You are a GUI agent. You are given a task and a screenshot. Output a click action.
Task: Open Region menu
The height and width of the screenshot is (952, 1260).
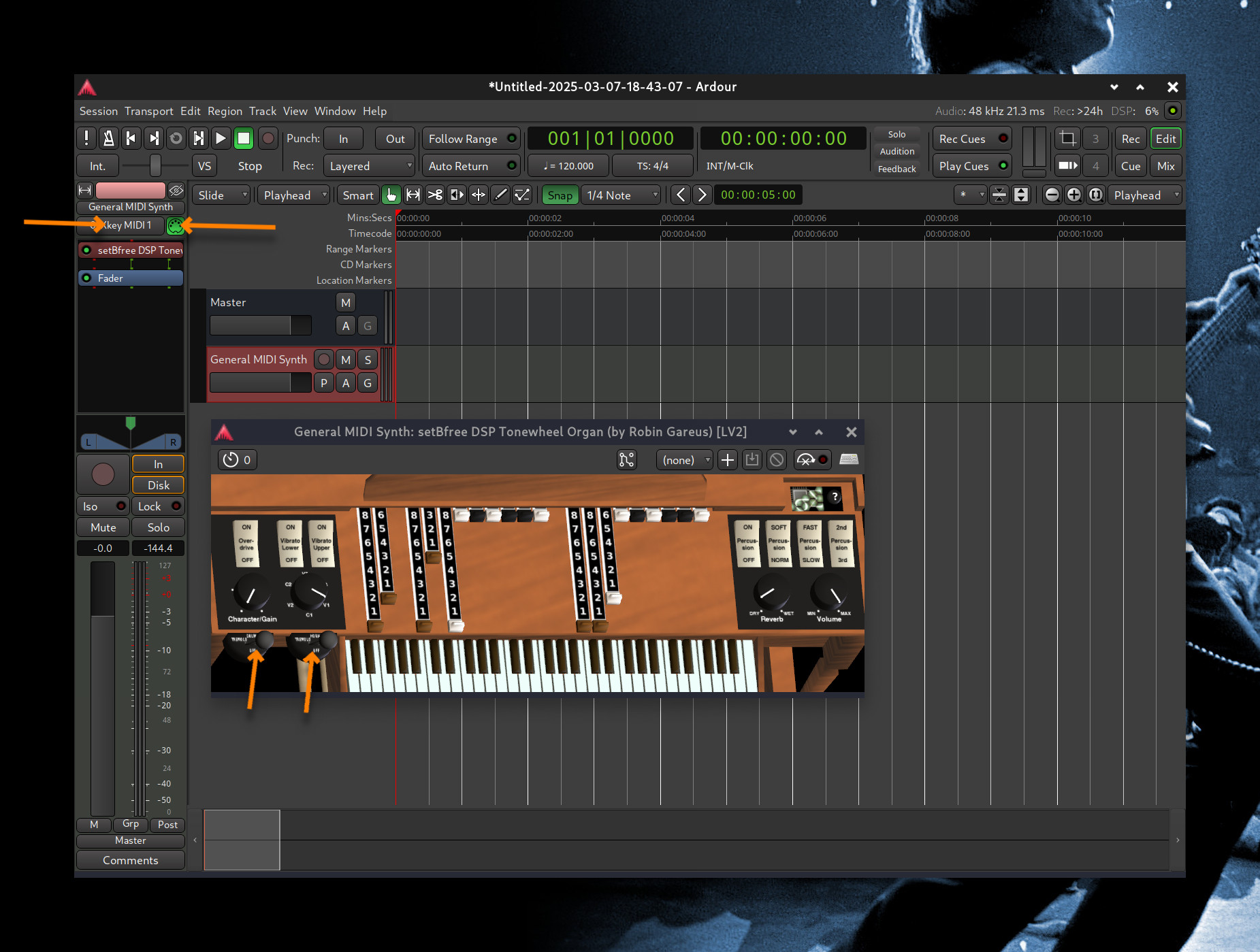pos(225,111)
